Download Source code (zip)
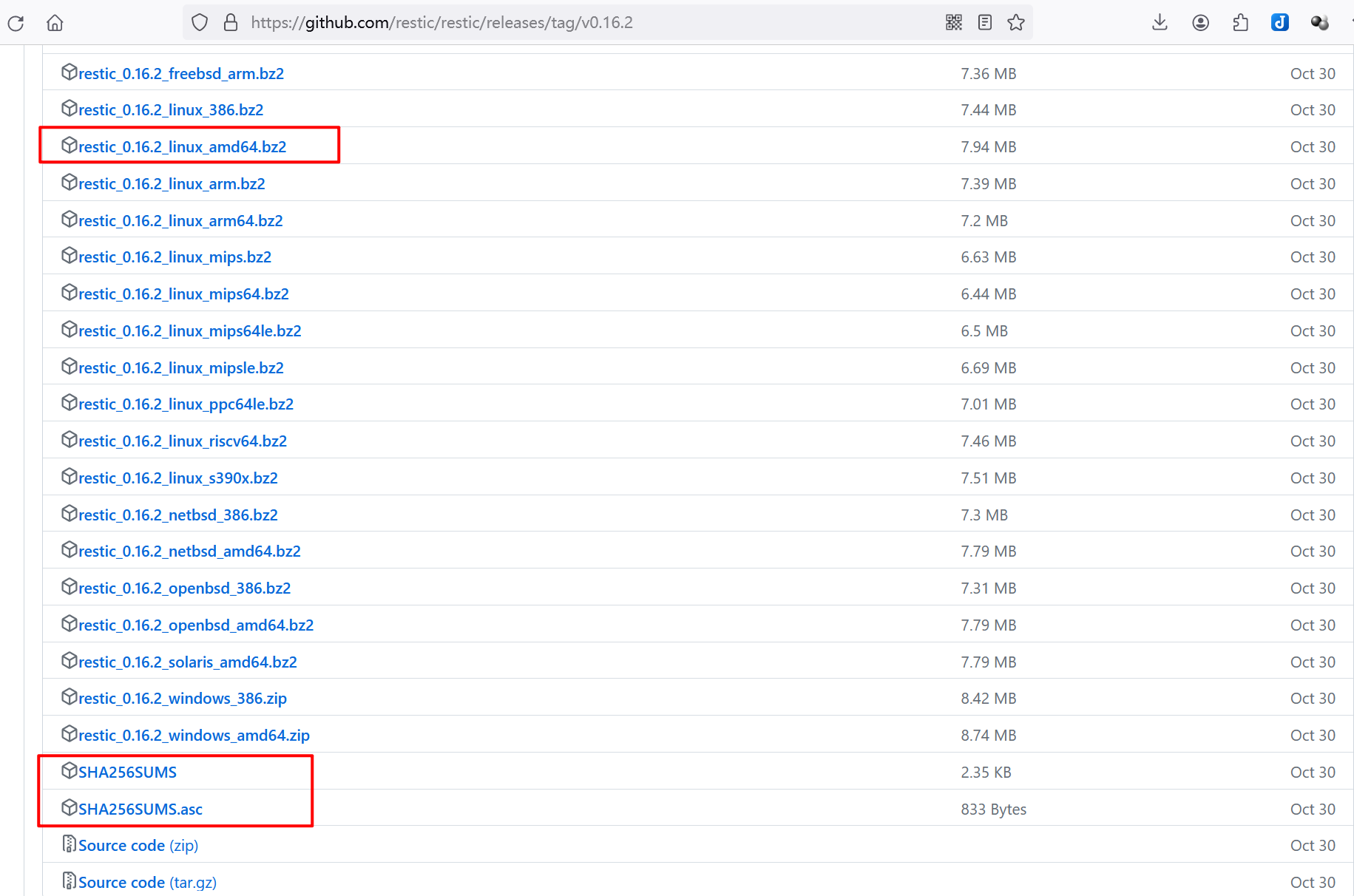Viewport: 1354px width, 896px height. click(138, 846)
